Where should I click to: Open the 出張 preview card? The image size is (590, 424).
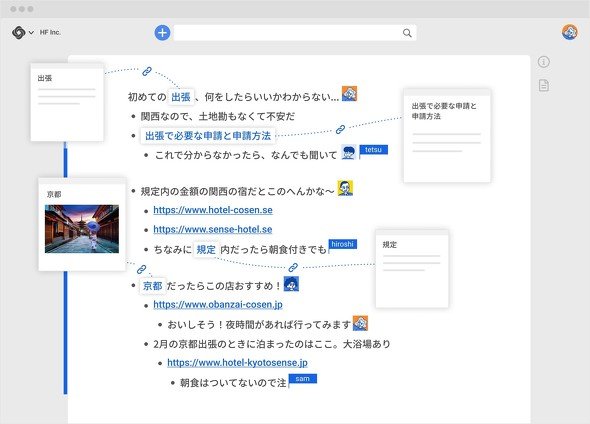[x=67, y=102]
